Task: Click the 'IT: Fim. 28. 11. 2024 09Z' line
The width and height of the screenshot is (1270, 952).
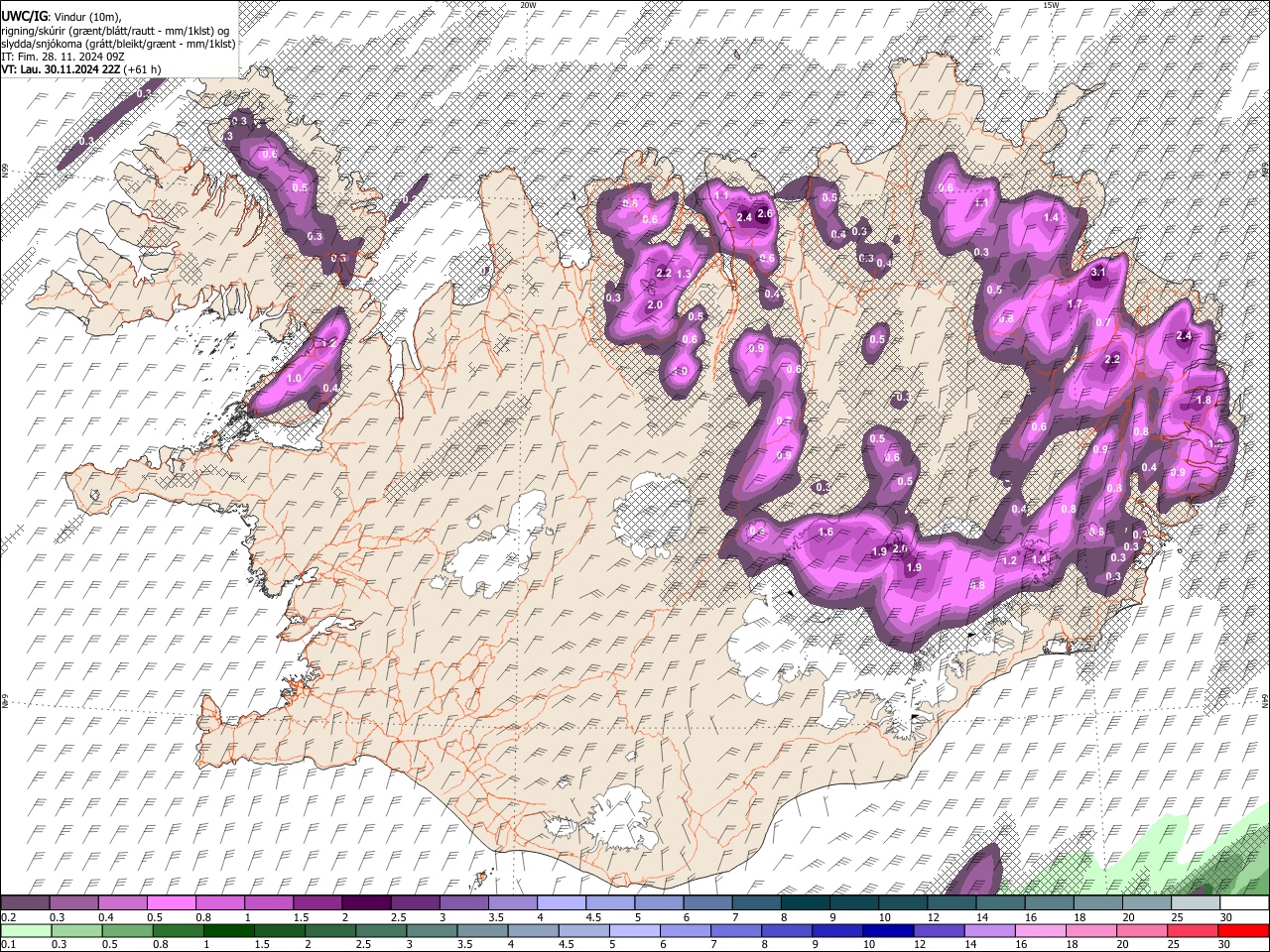Action: (63, 57)
